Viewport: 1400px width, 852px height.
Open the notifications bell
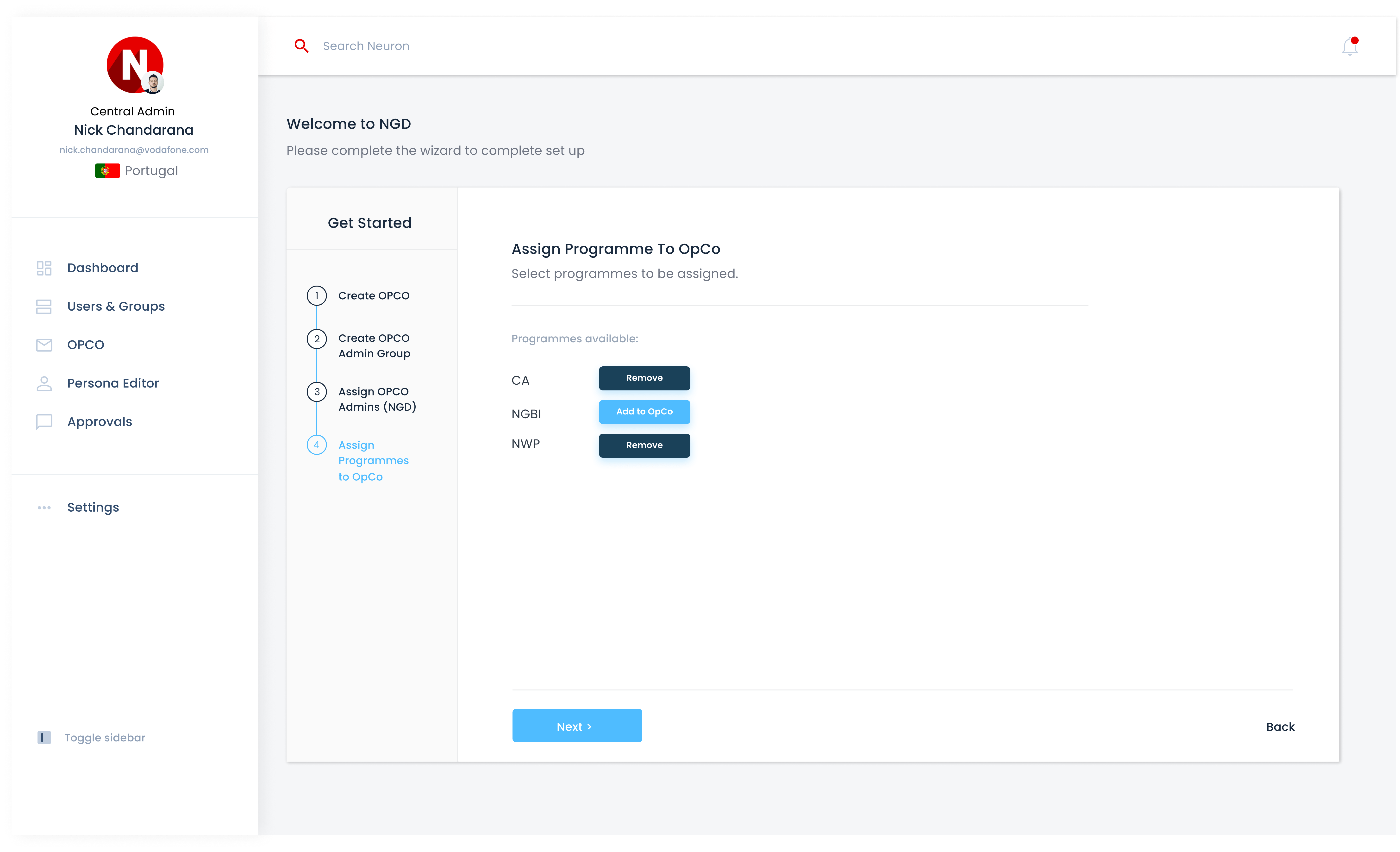[1350, 47]
